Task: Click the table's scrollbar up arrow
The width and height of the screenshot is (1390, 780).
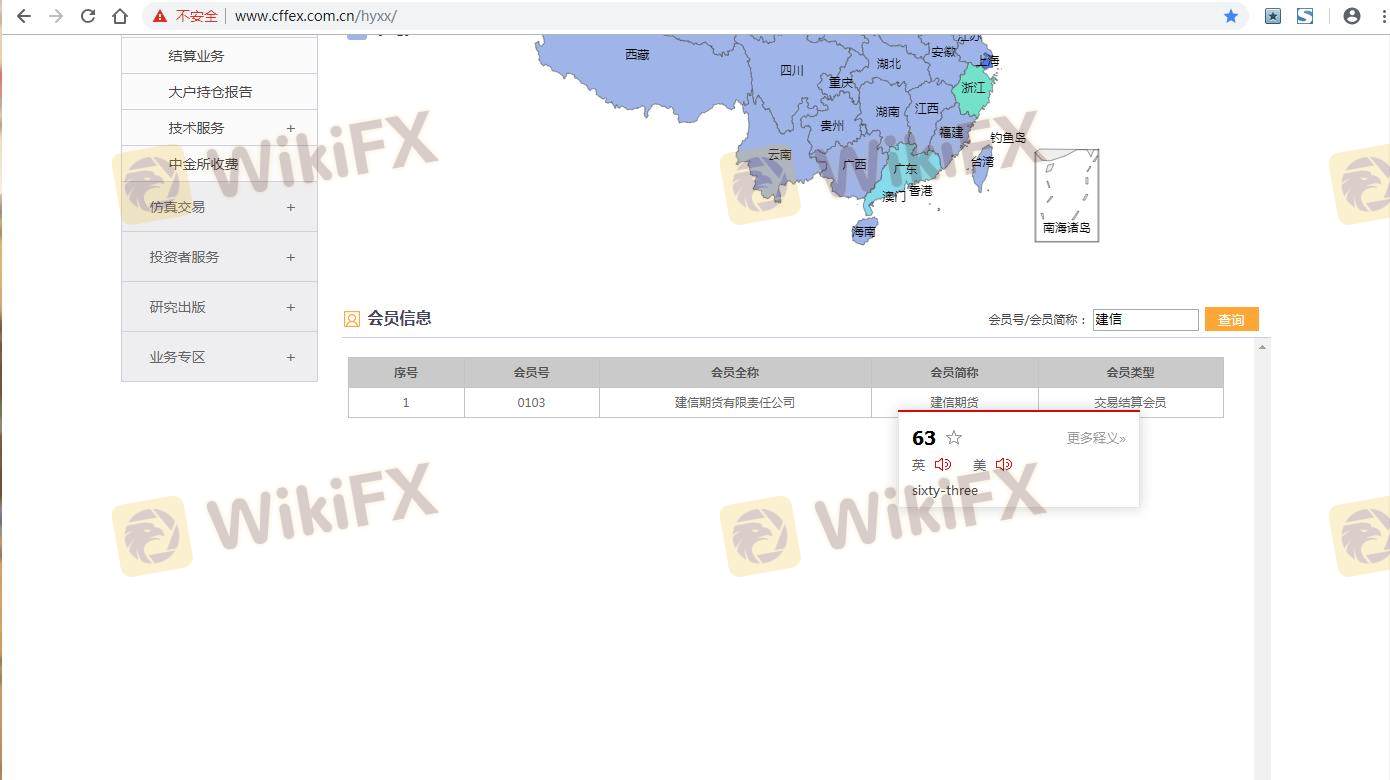Action: (x=1262, y=347)
